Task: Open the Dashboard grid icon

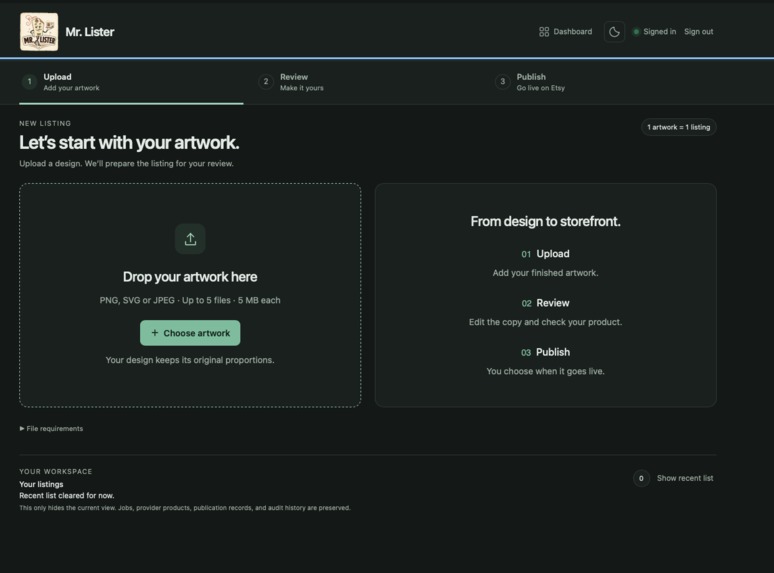Action: 544,32
